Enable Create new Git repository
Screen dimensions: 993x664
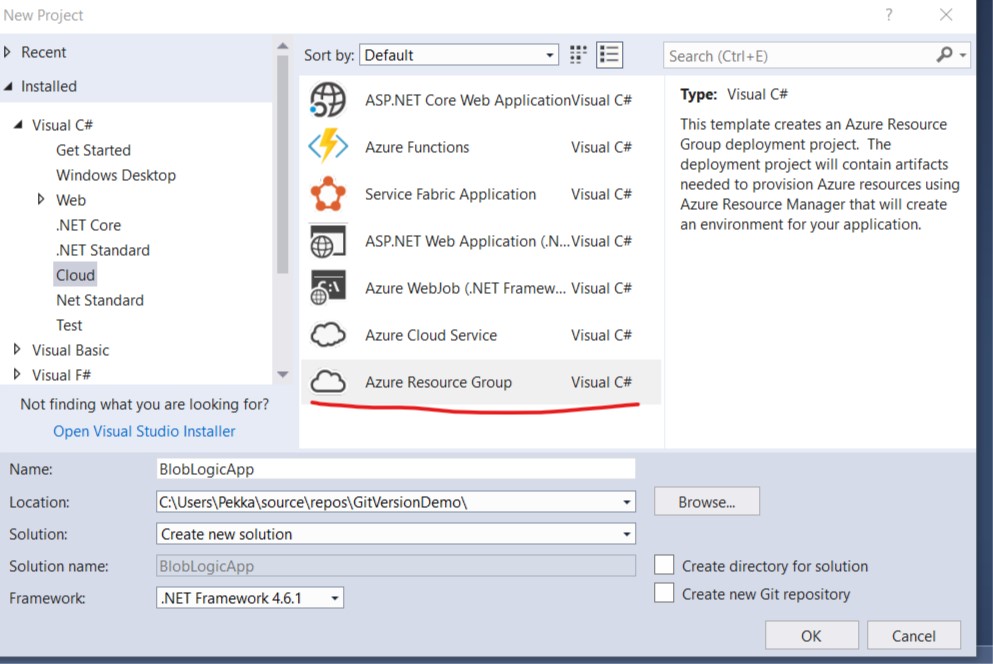click(x=664, y=593)
